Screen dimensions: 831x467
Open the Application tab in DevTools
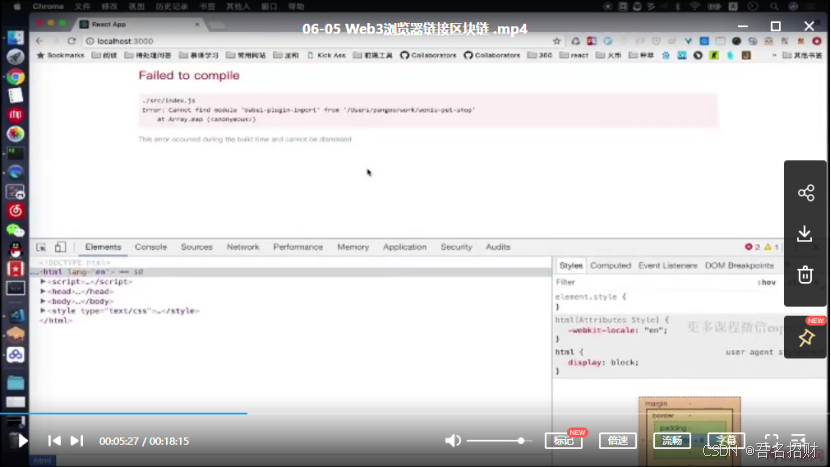click(404, 247)
